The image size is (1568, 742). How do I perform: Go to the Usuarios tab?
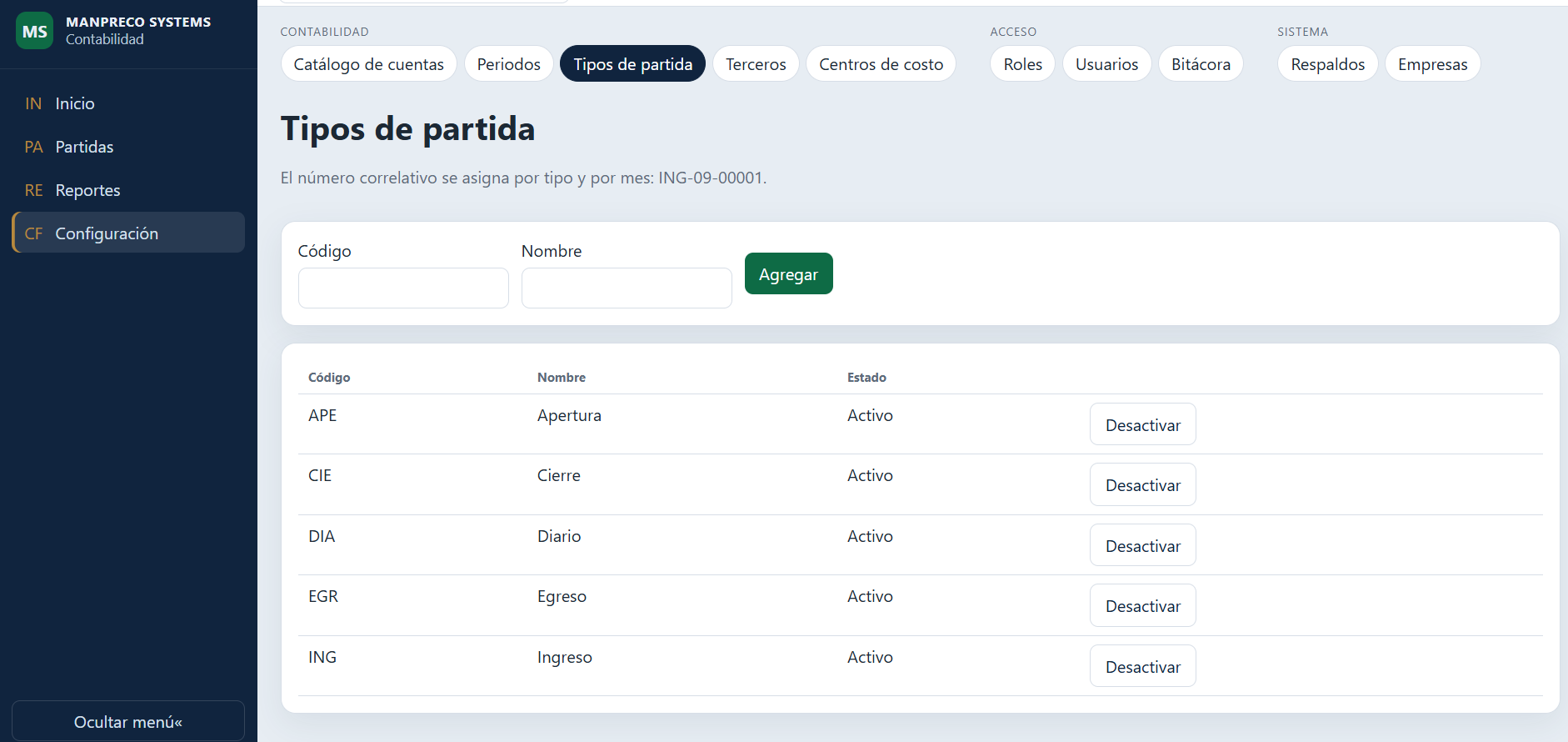click(x=1106, y=64)
